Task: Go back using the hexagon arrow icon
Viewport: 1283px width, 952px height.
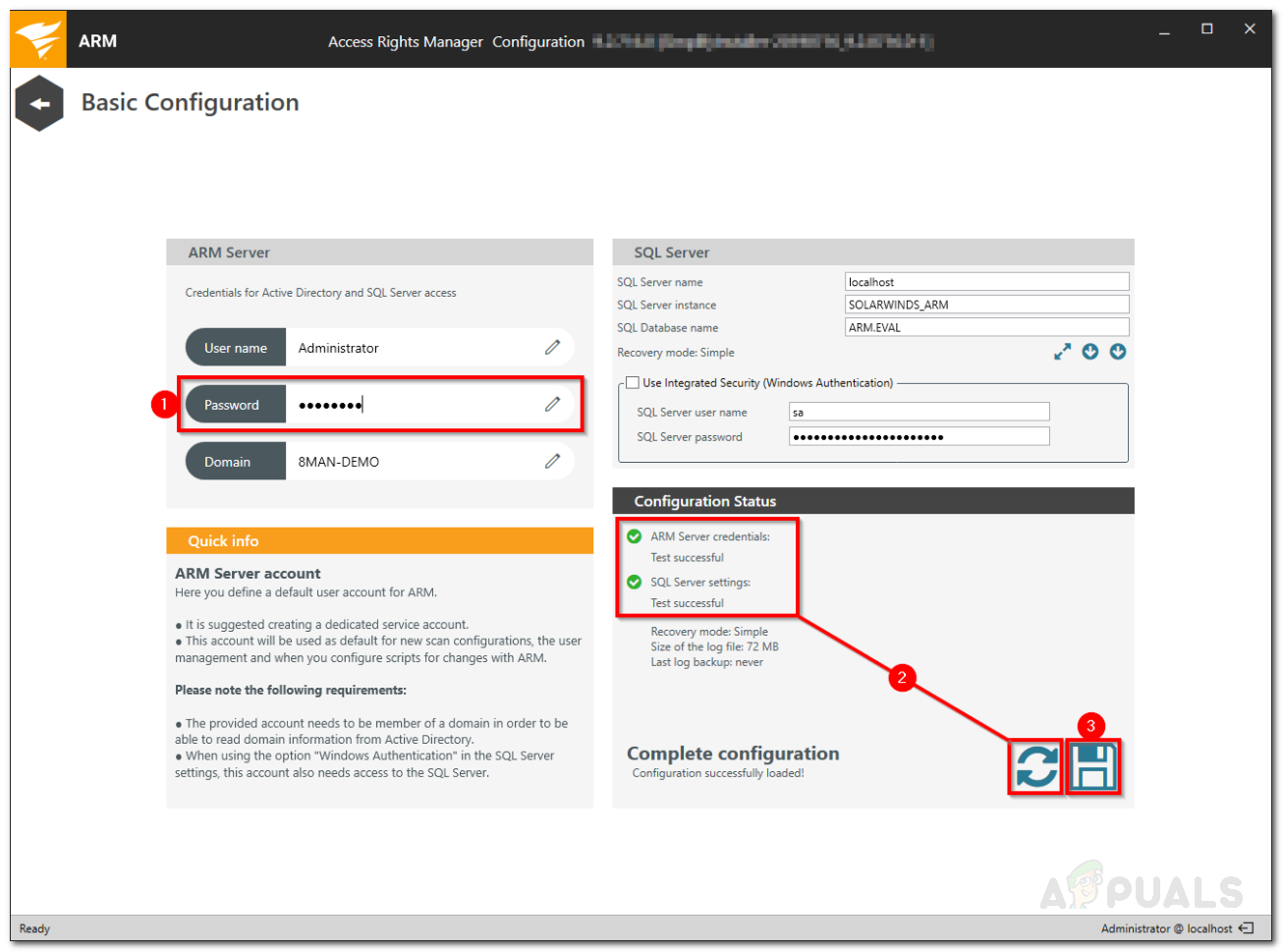Action: point(39,103)
